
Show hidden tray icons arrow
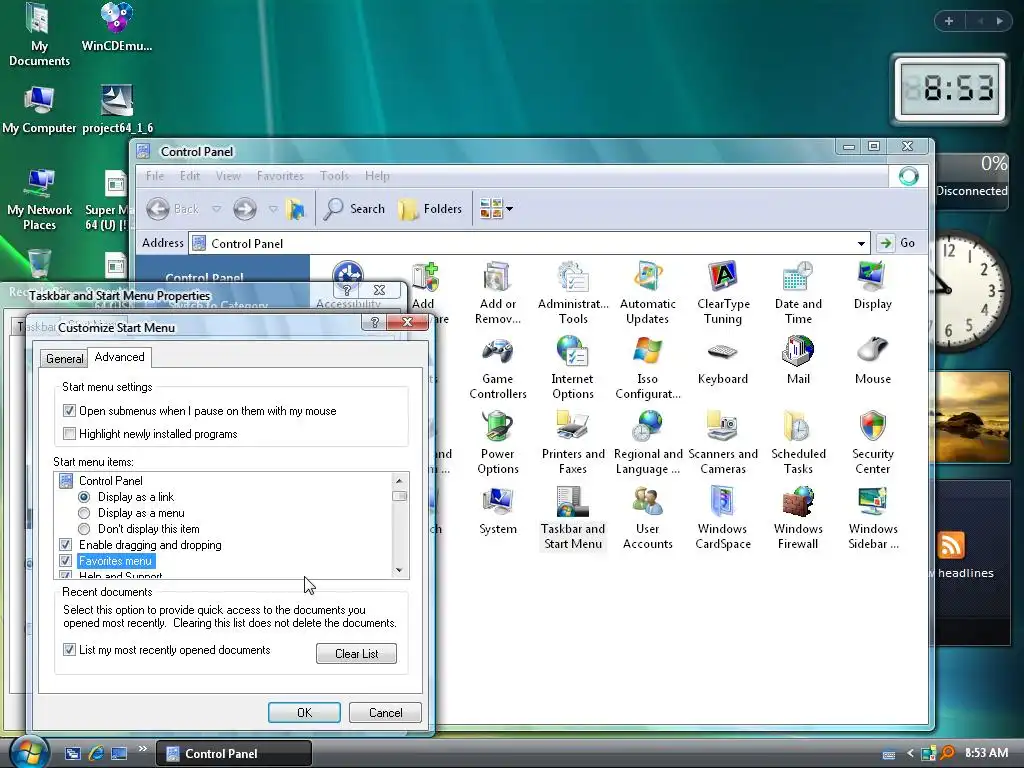[910, 753]
